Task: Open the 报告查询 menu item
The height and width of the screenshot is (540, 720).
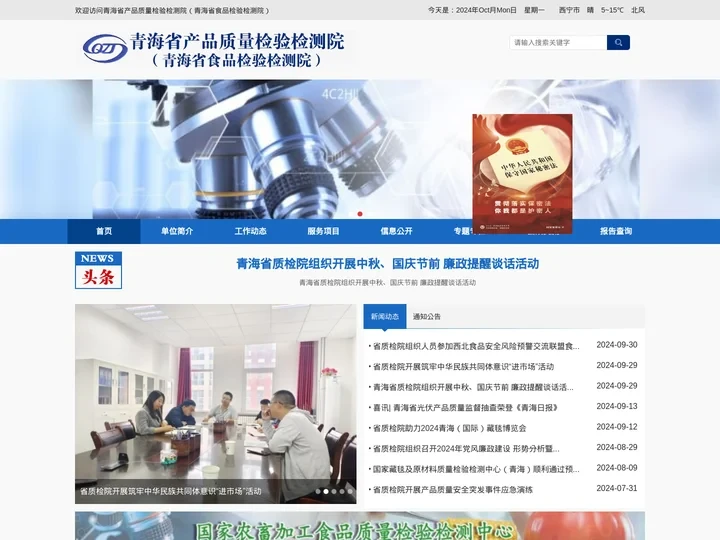Action: point(616,231)
